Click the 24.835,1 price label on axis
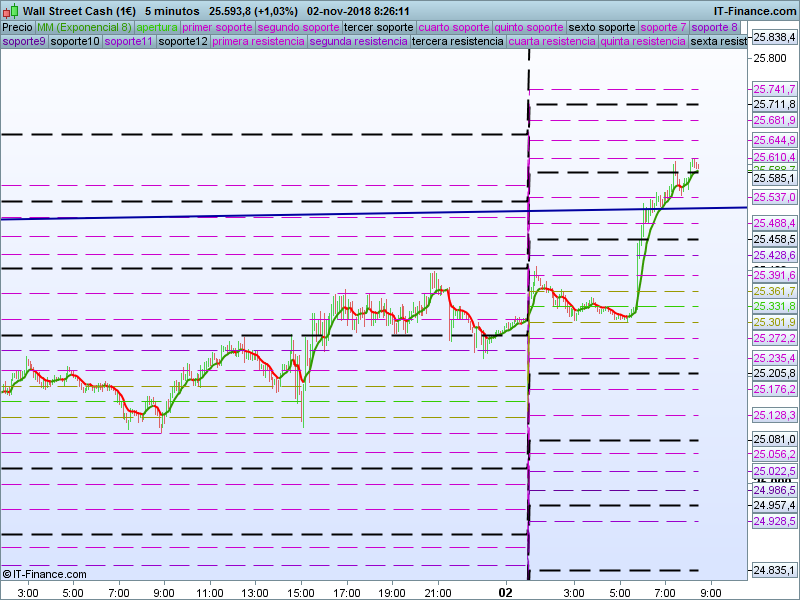 [x=773, y=570]
